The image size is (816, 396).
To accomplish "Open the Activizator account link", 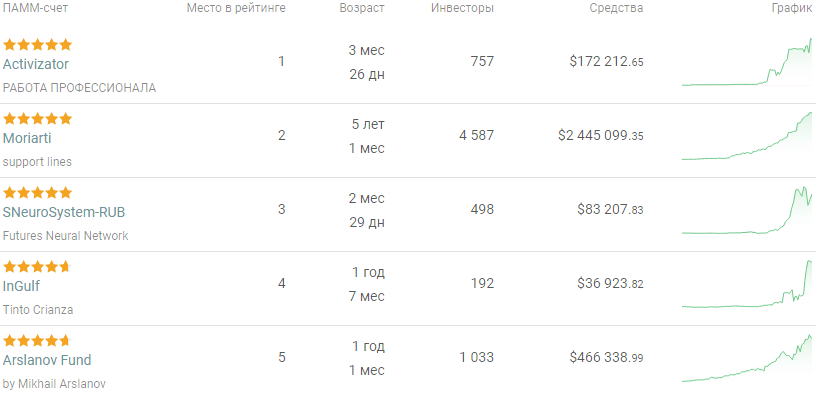I will pos(35,65).
